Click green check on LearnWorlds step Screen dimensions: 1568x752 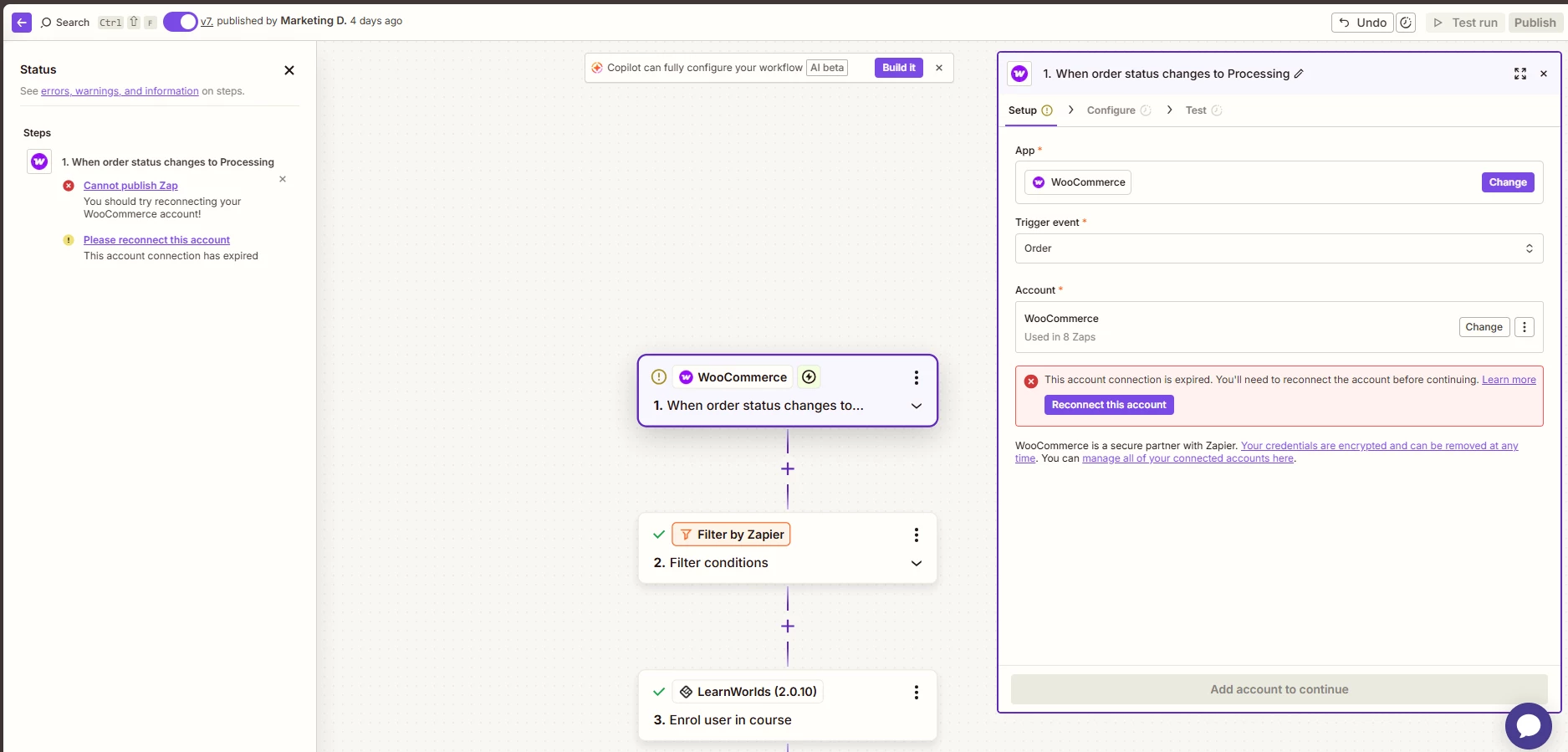(659, 692)
